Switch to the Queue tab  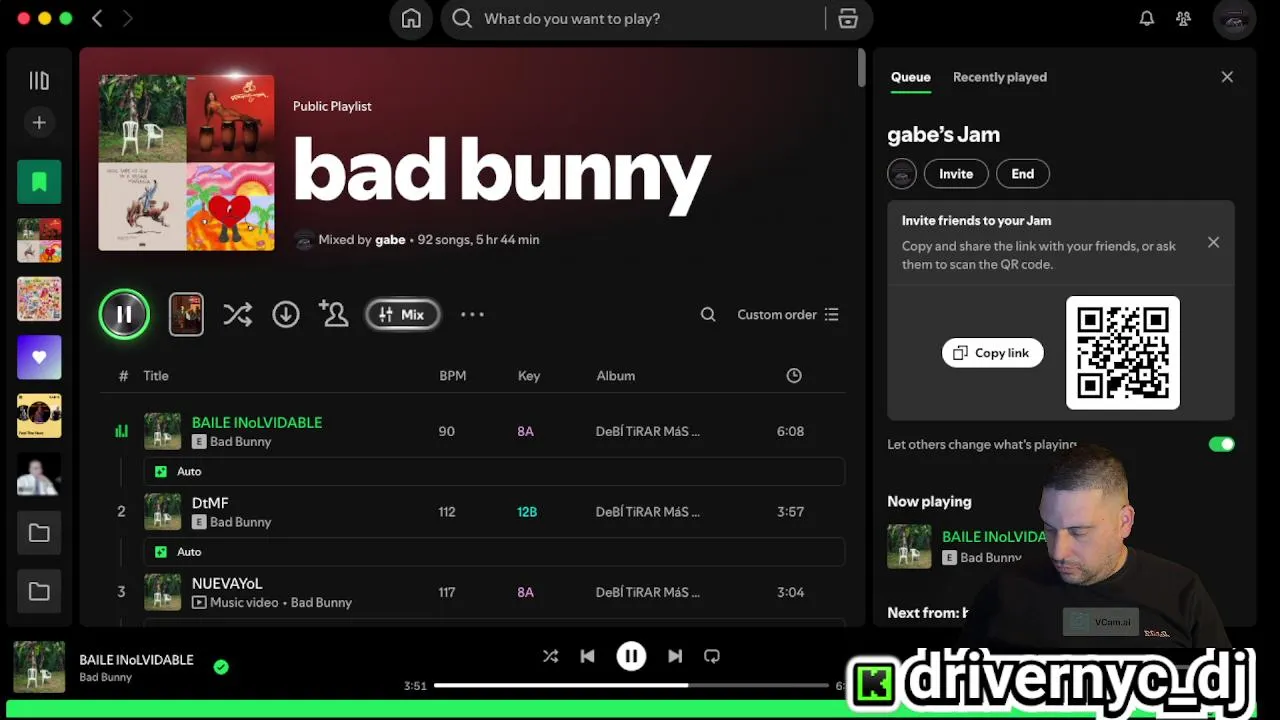click(x=911, y=77)
